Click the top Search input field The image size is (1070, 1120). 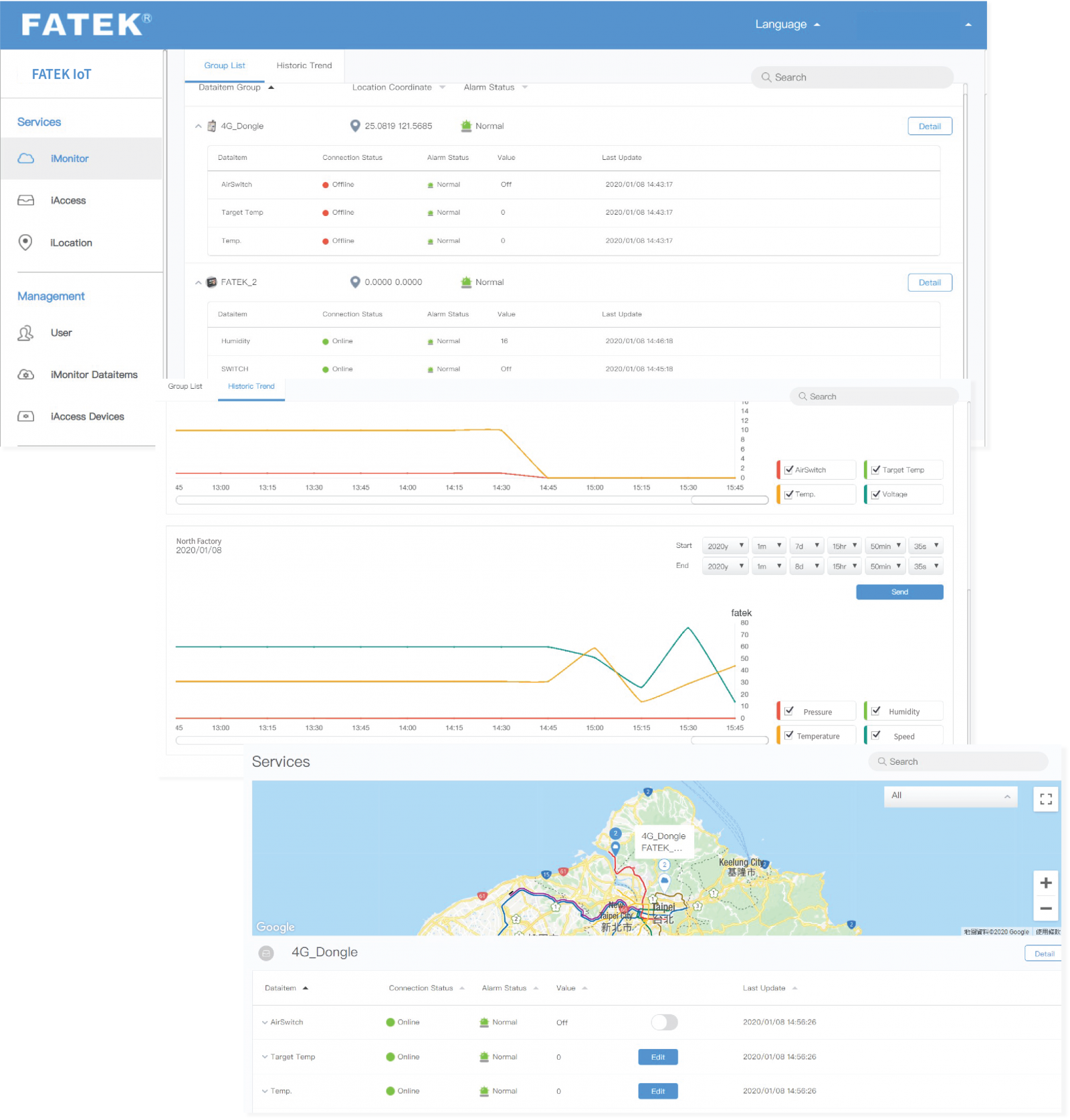853,78
